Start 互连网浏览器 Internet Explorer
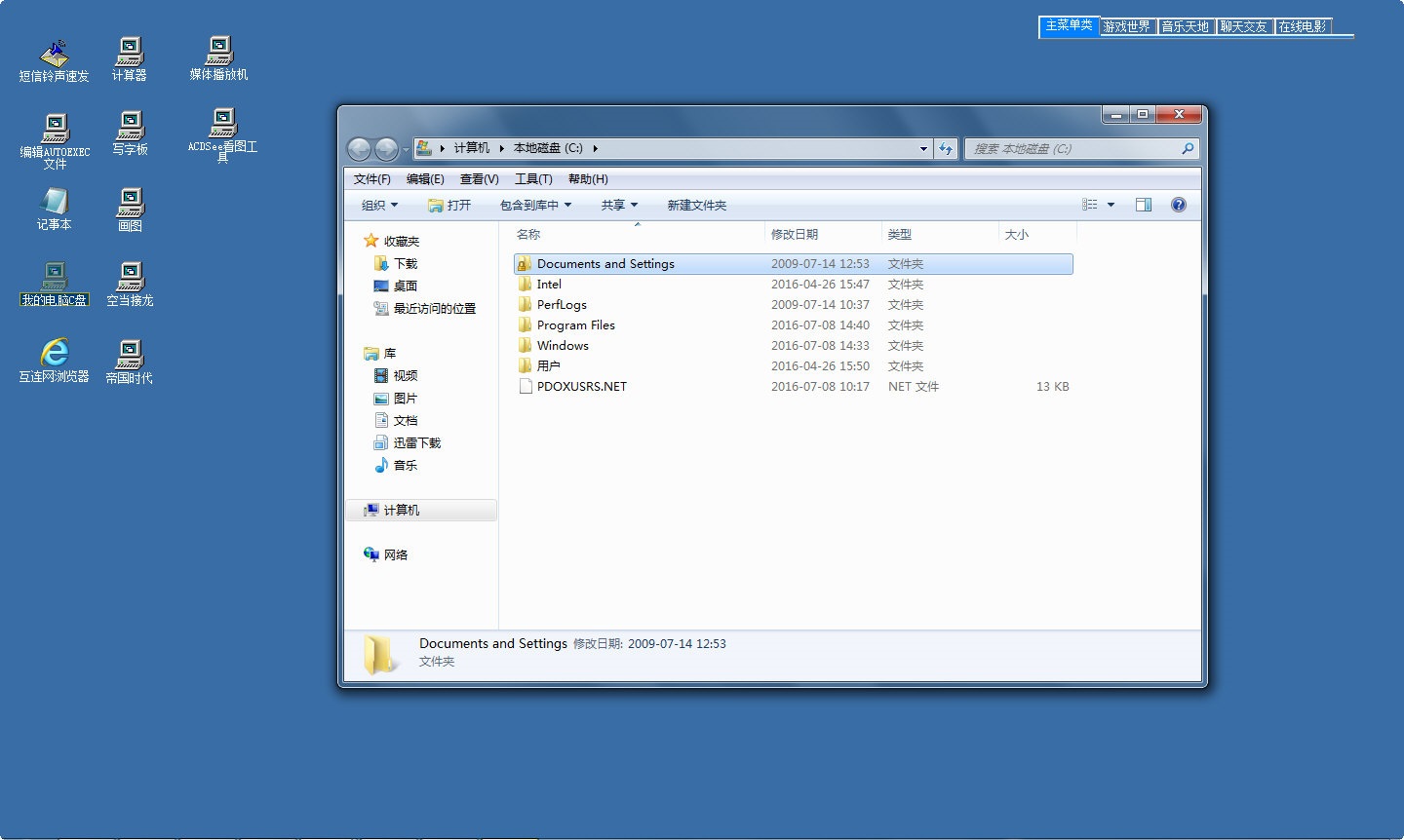 point(54,357)
